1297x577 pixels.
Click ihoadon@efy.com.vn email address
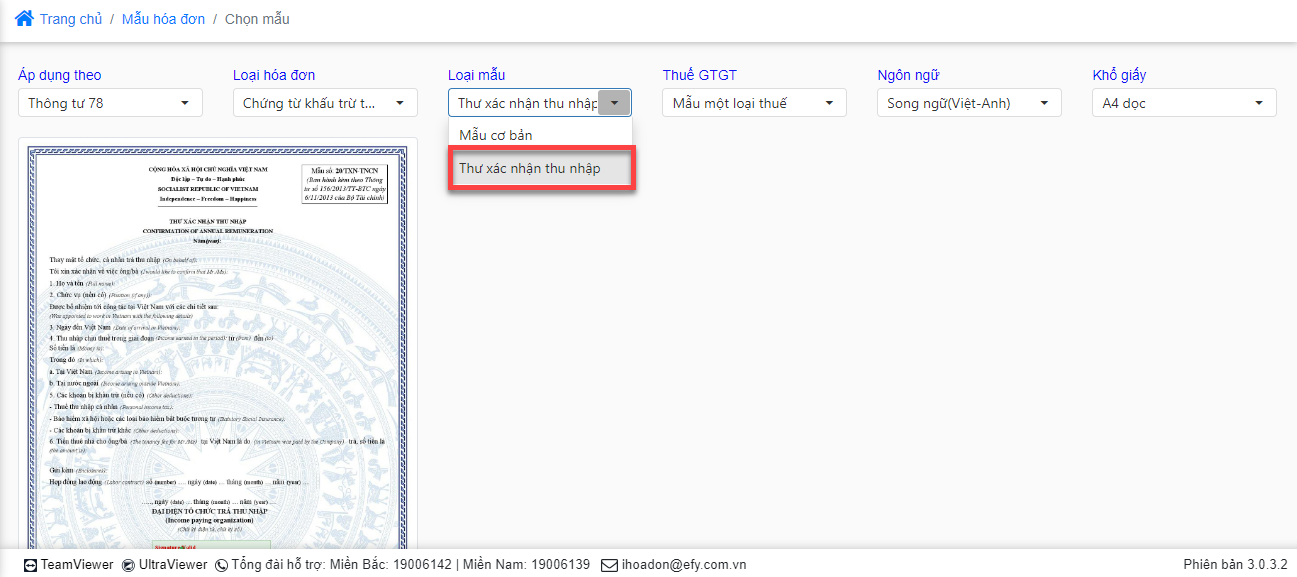pyautogui.click(x=684, y=565)
